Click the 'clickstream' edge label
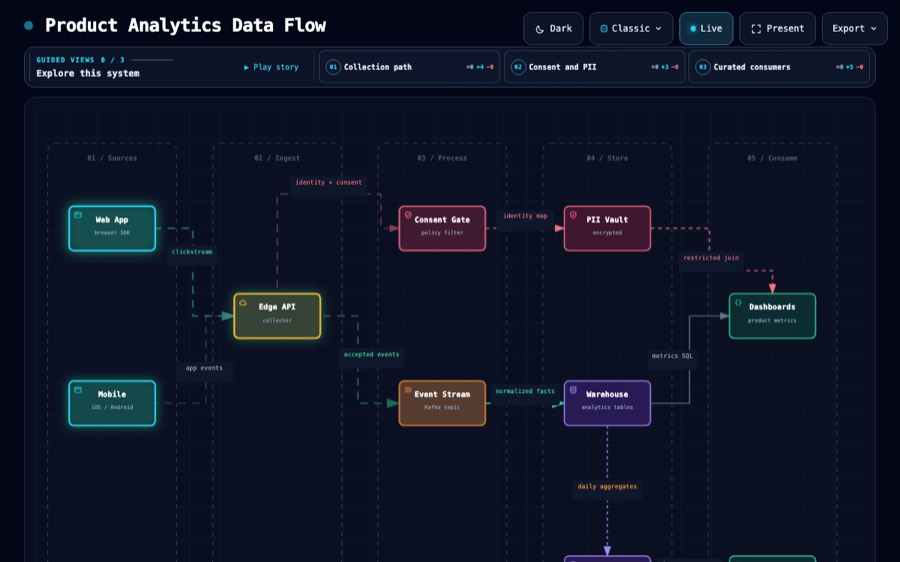This screenshot has width=900, height=562. (192, 252)
